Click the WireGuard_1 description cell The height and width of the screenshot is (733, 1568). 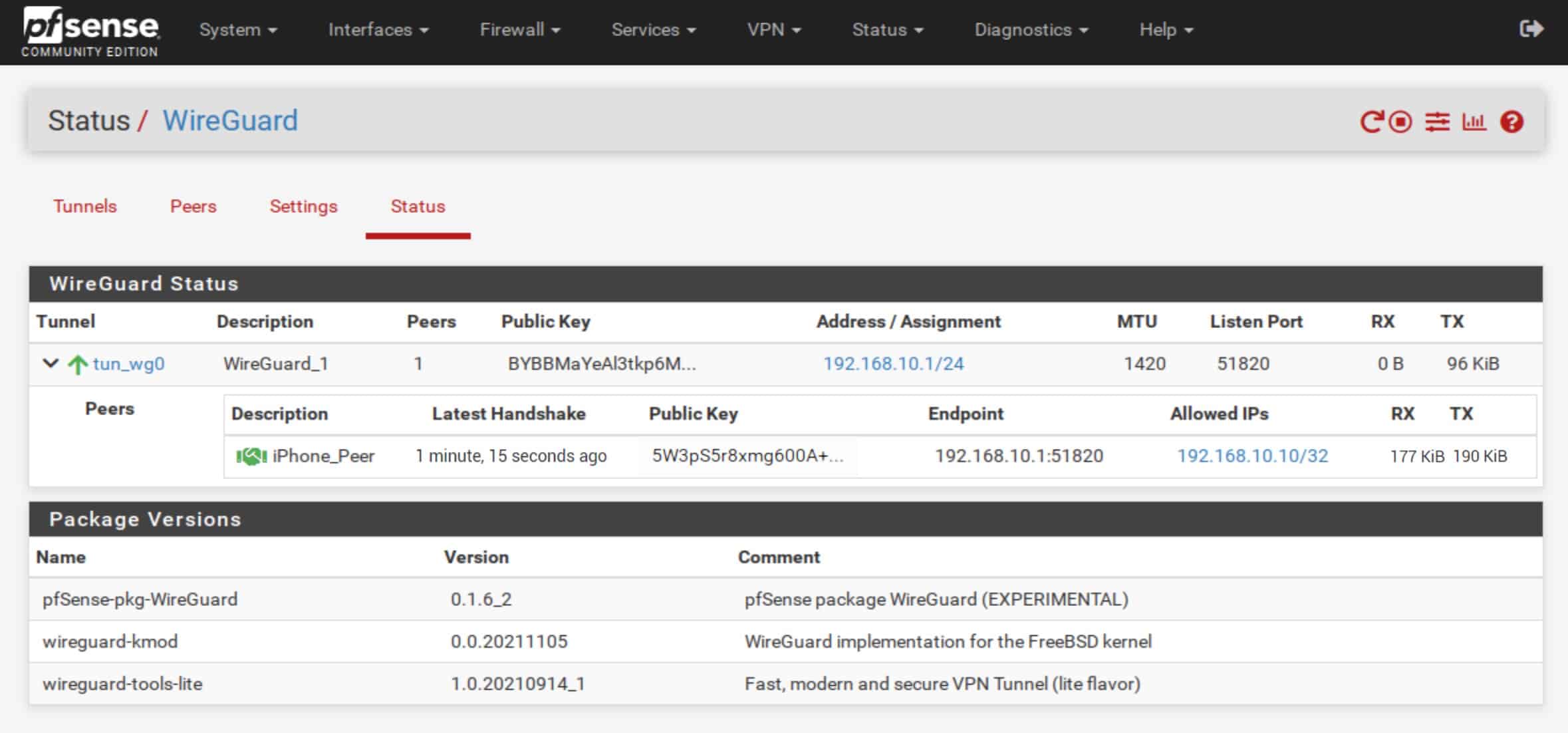click(275, 364)
